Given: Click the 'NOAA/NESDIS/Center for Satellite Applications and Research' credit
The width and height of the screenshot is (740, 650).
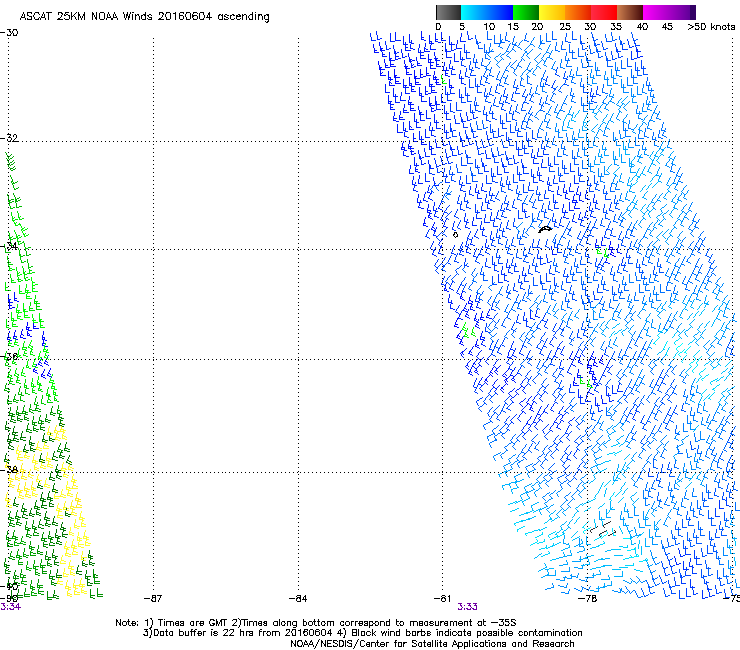Looking at the screenshot, I should pyautogui.click(x=432, y=644).
